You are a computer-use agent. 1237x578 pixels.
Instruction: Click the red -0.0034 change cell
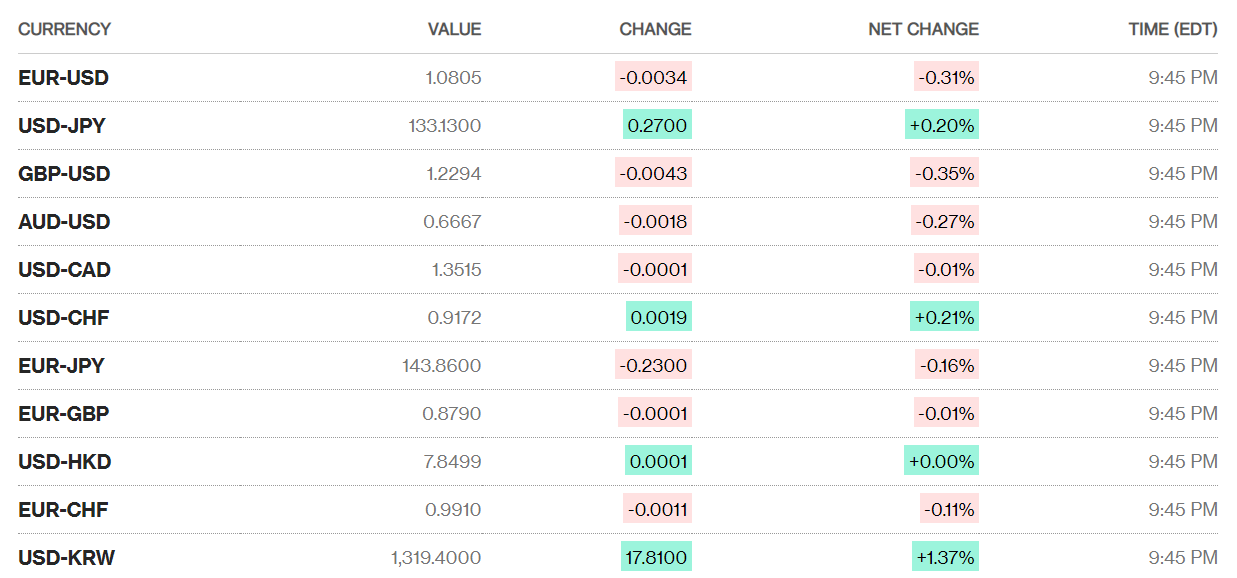coord(653,78)
